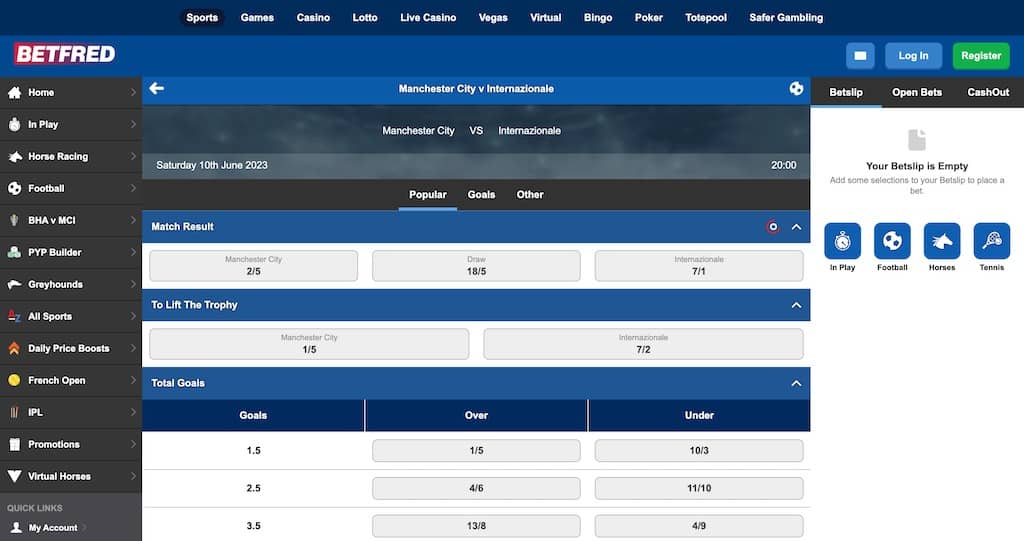Select Over 2.5 goals at 4/6

pos(476,488)
